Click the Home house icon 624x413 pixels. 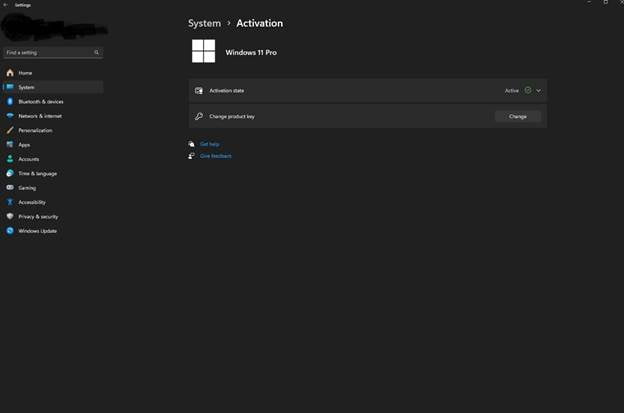pos(10,72)
